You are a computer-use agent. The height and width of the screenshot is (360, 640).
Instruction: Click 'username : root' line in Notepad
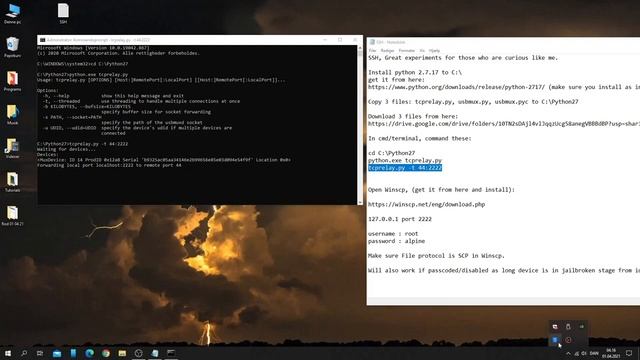click(393, 233)
